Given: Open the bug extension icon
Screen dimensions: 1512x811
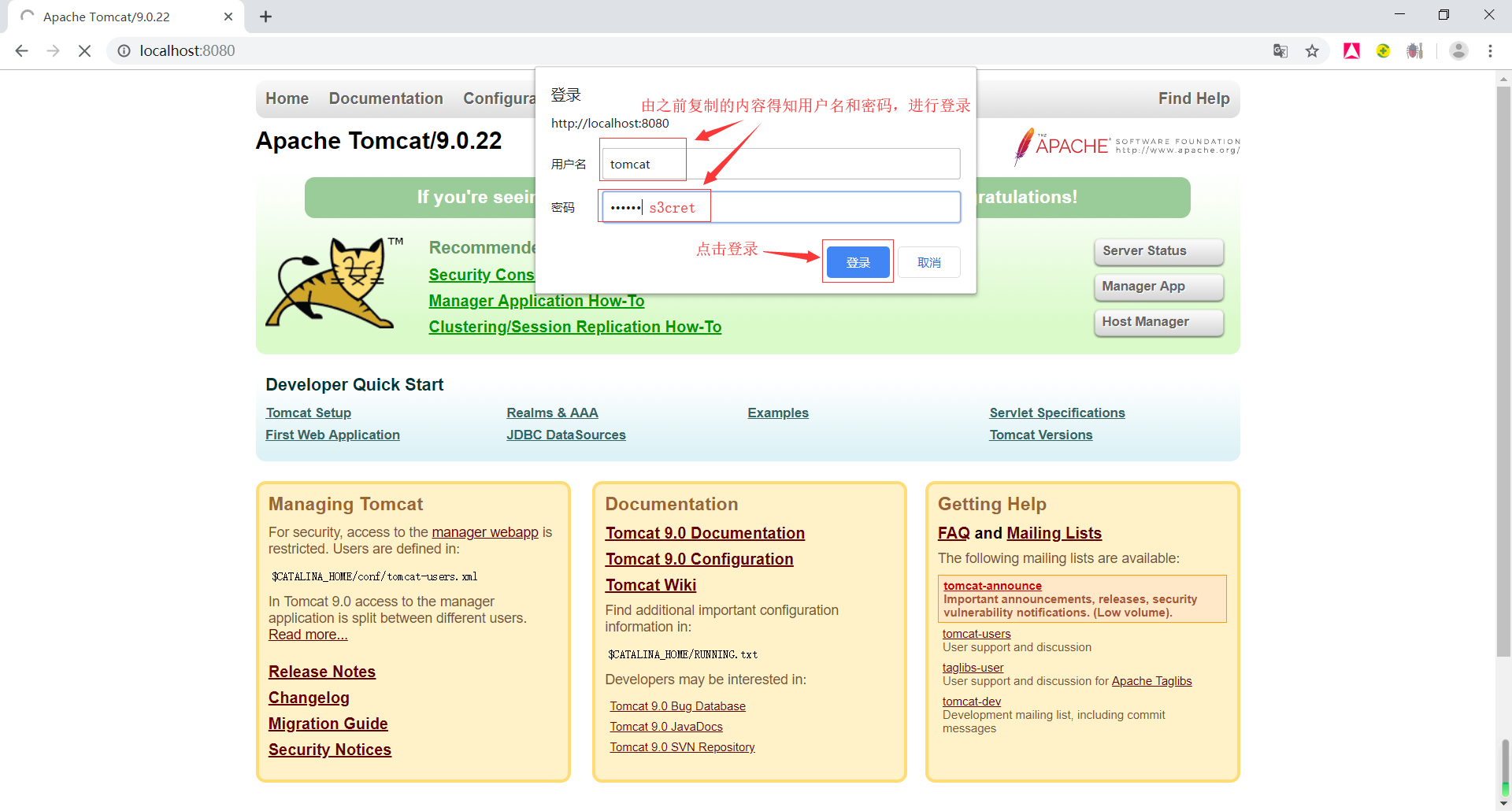Looking at the screenshot, I should click(1415, 51).
